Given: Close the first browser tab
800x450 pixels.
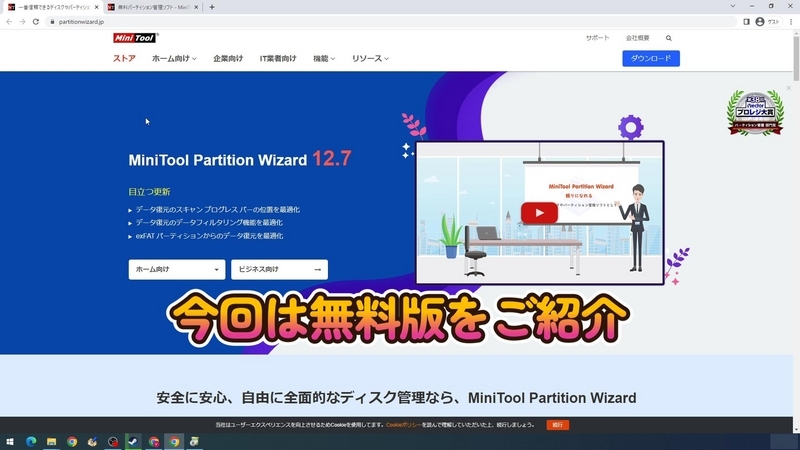Looking at the screenshot, I should tap(96, 7).
